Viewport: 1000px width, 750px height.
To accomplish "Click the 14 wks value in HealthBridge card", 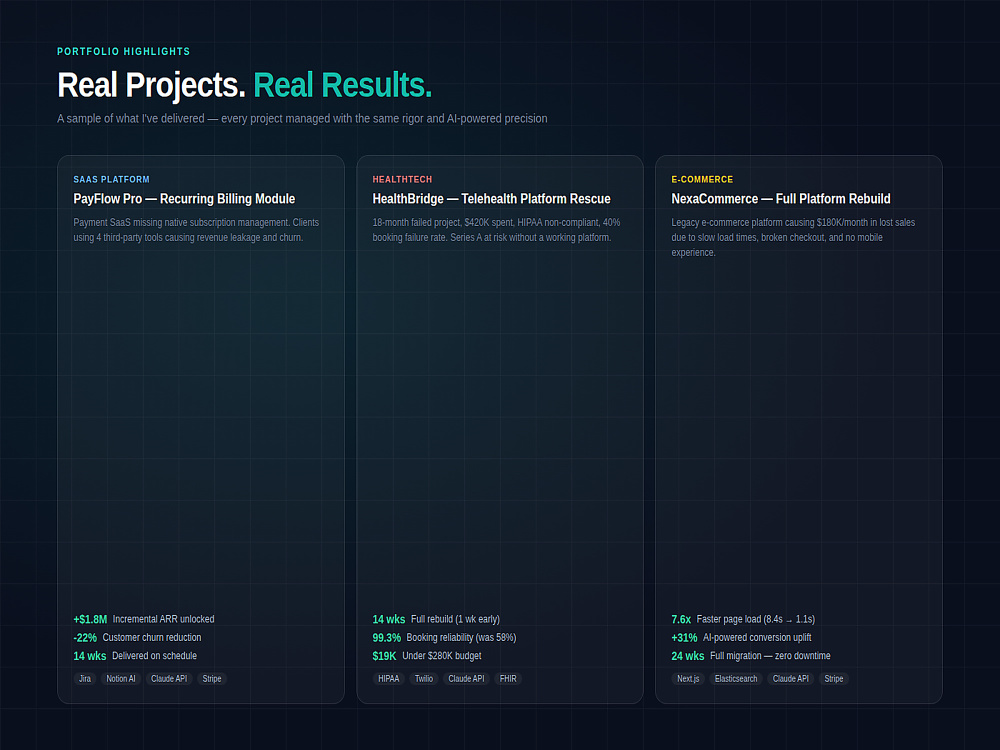I will (389, 619).
